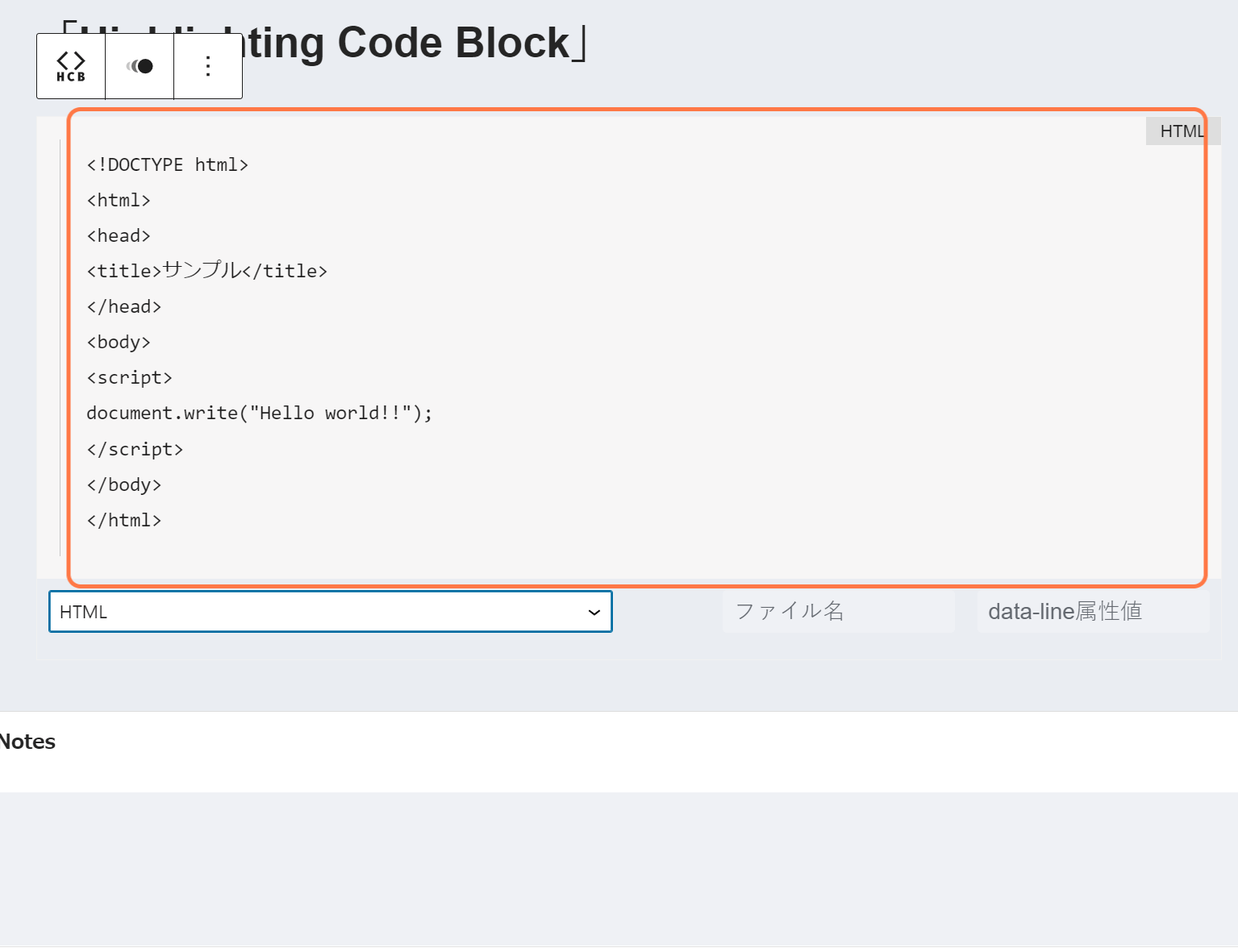The image size is (1238, 952).
Task: Click the closing </html> tag line
Action: (124, 521)
